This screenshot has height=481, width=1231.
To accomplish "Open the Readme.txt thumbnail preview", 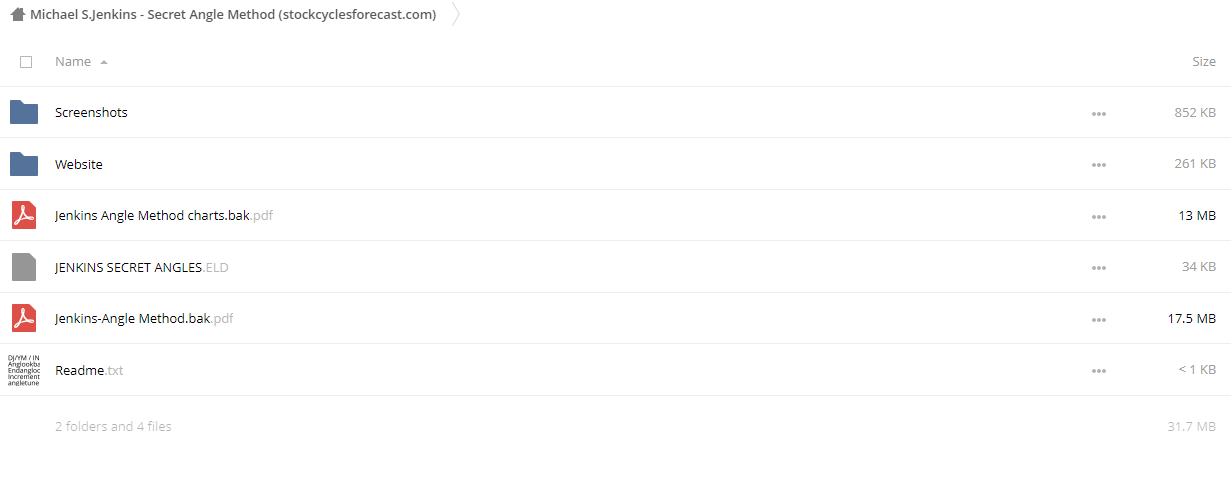I will (24, 370).
